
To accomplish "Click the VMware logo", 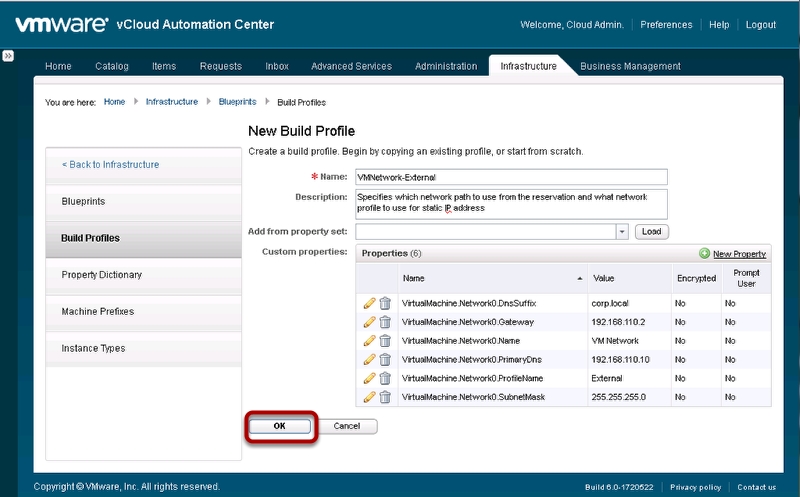I will pos(62,24).
